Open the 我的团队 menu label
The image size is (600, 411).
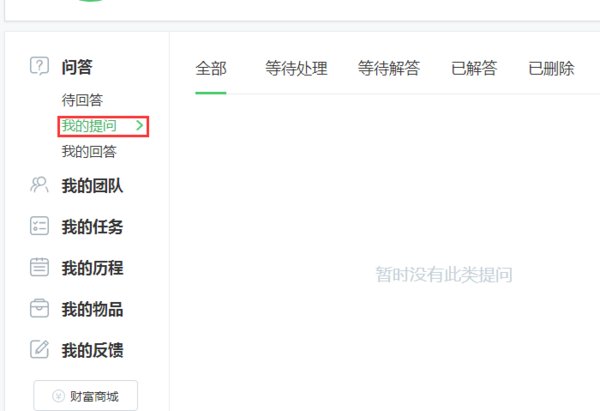92,186
